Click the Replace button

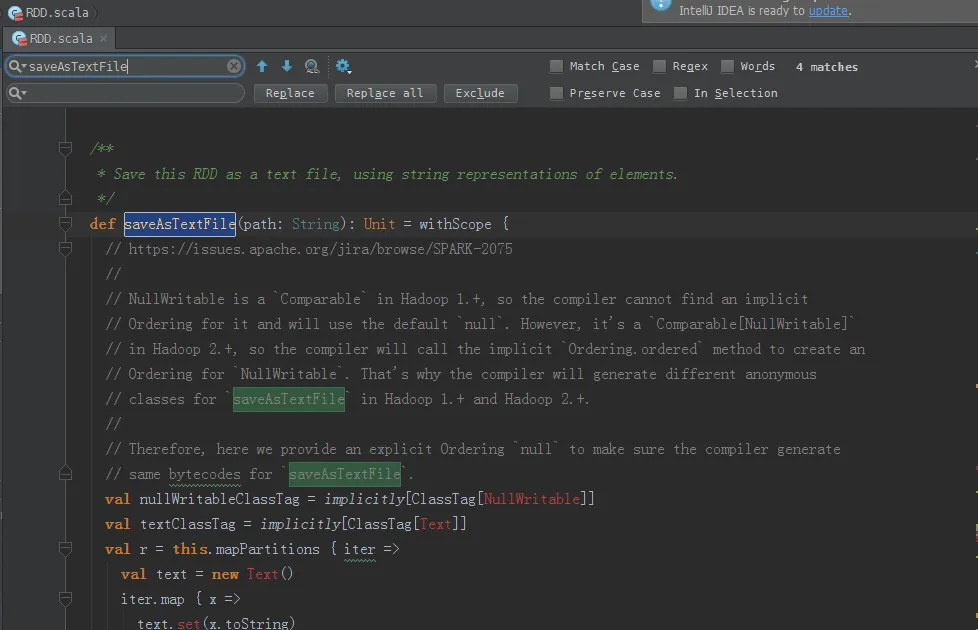[290, 93]
